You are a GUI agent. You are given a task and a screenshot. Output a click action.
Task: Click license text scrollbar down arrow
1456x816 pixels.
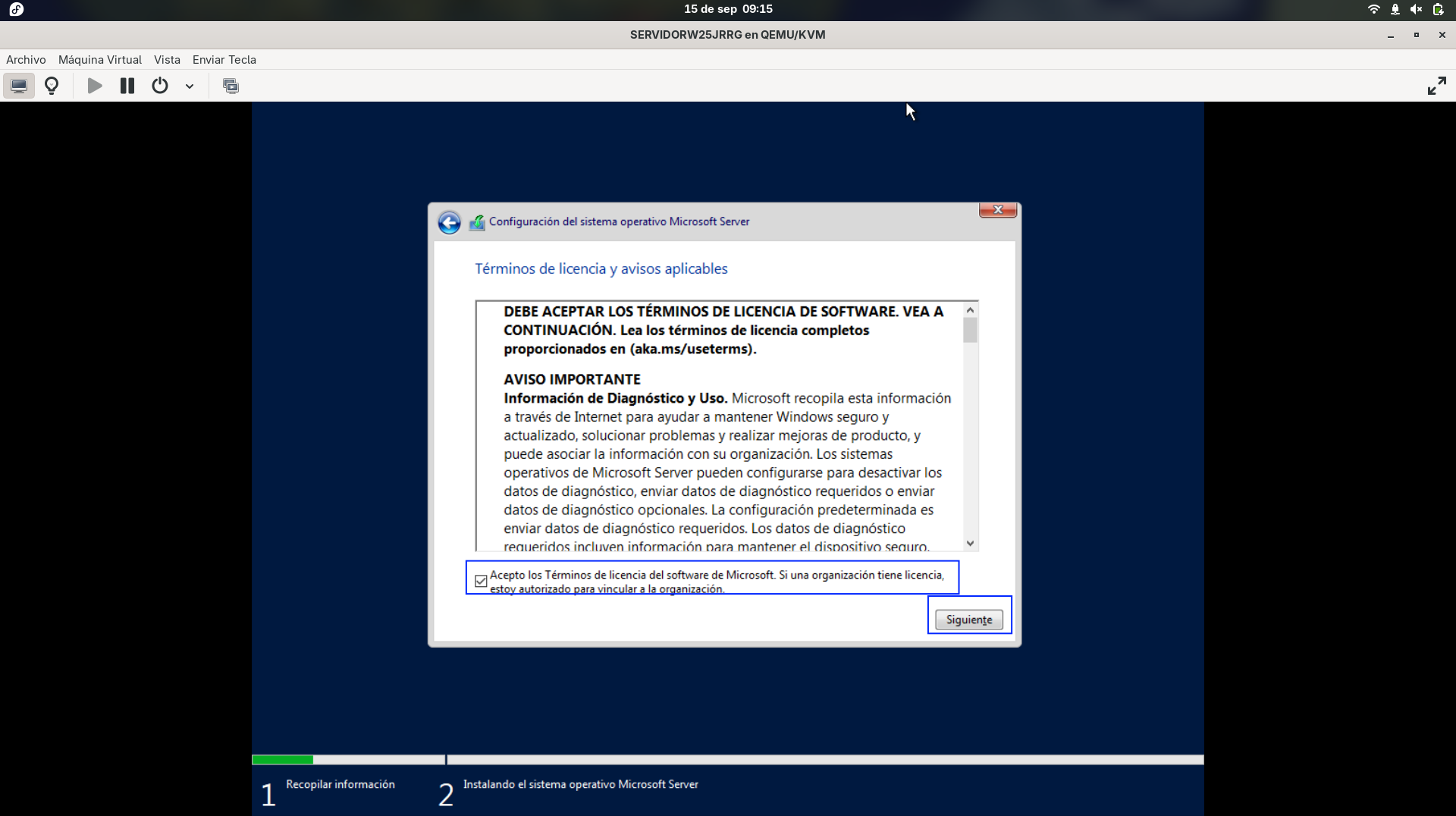(x=970, y=543)
